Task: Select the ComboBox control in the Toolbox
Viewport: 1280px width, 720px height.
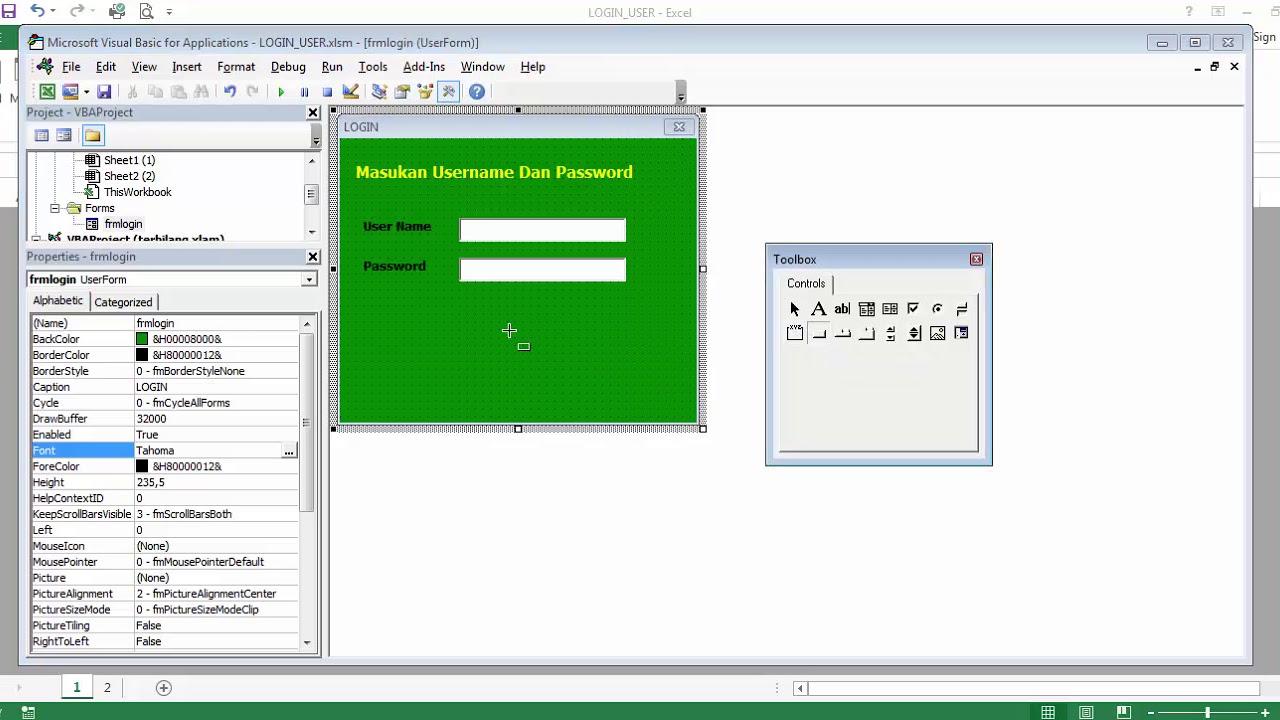Action: [867, 309]
